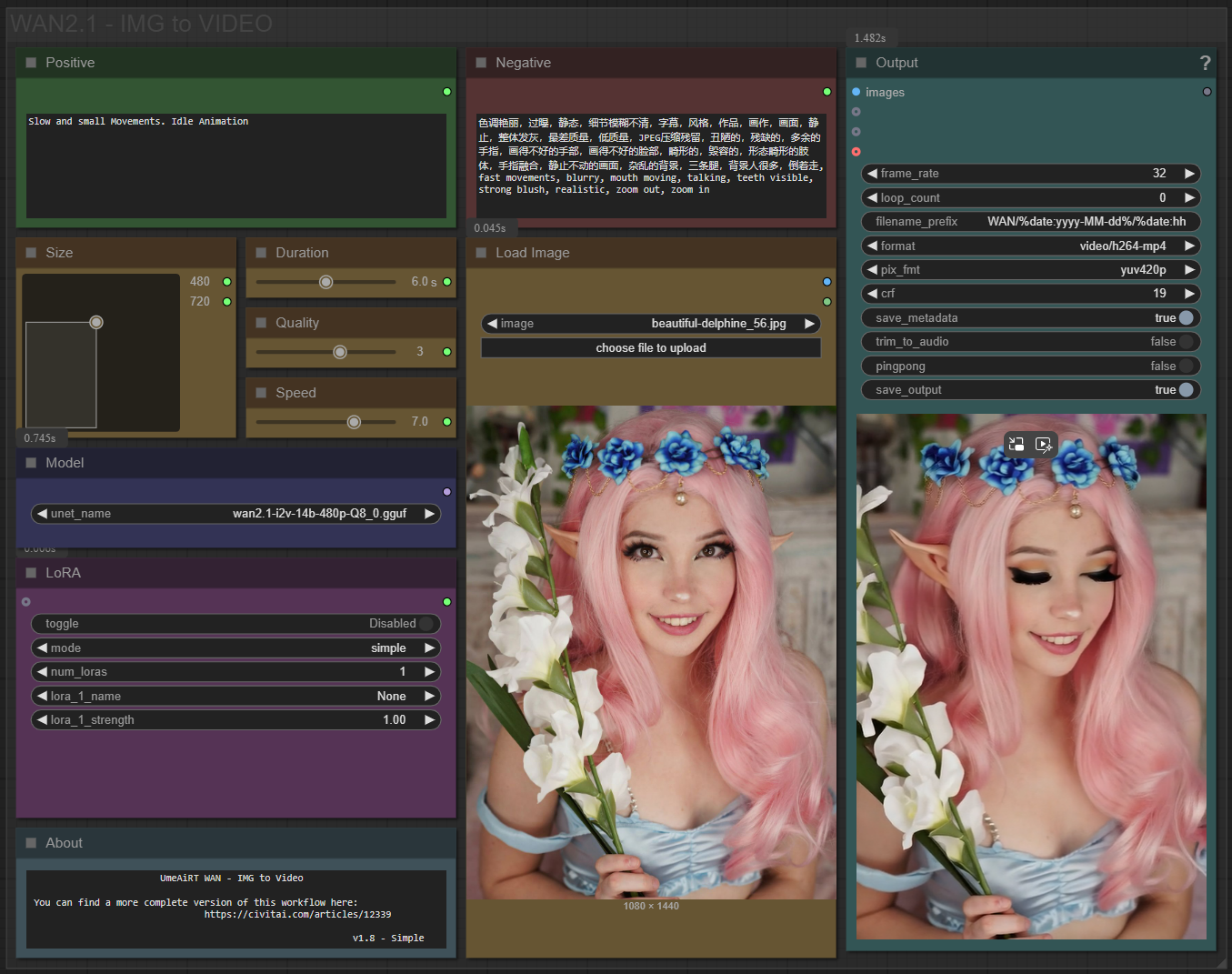Click the right arrow to increase frame_rate
Viewport: 1232px width, 974px height.
(x=1189, y=174)
